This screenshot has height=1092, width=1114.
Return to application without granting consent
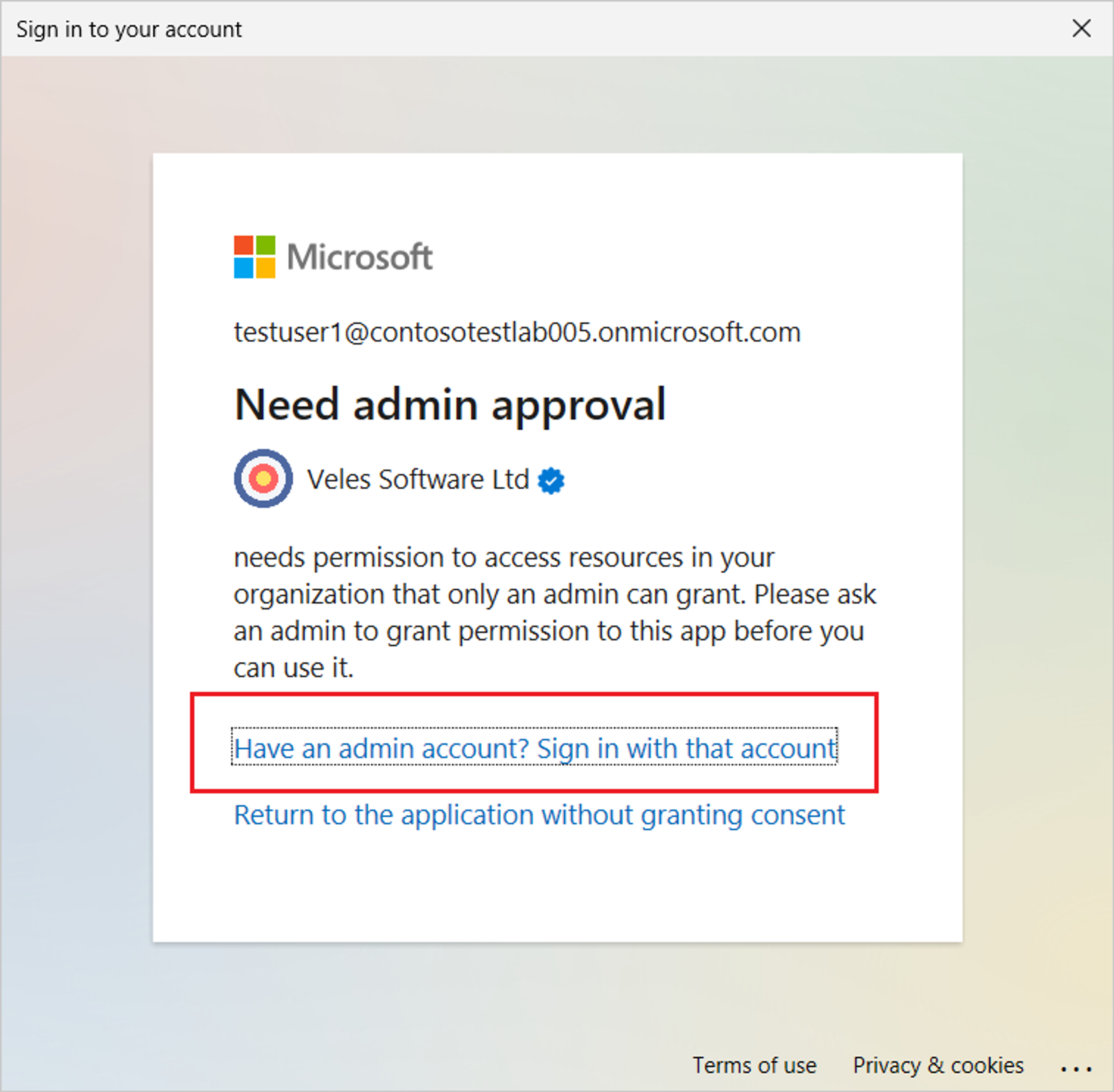point(539,815)
